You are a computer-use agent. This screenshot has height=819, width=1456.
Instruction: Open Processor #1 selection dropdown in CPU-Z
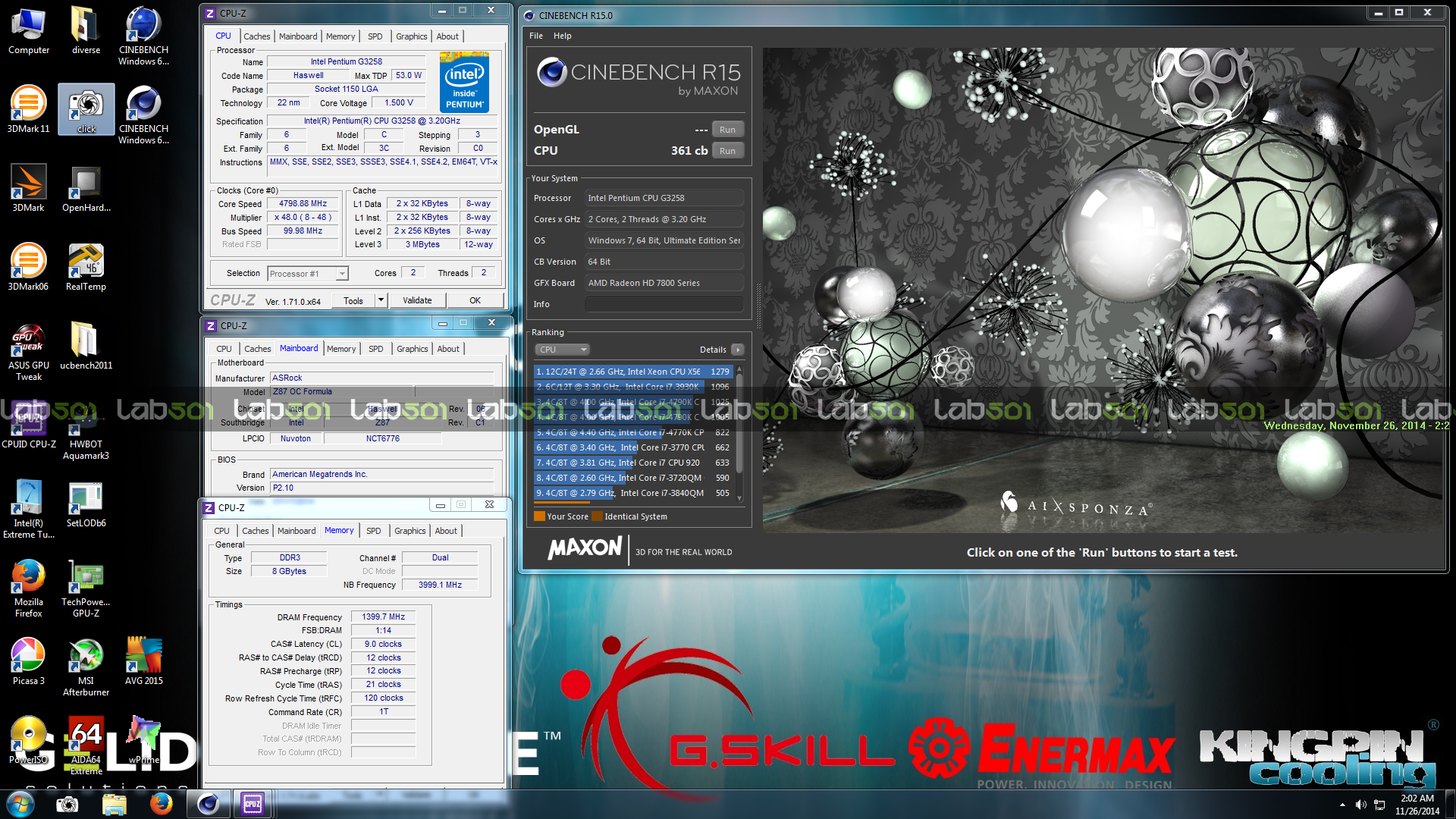[x=308, y=274]
